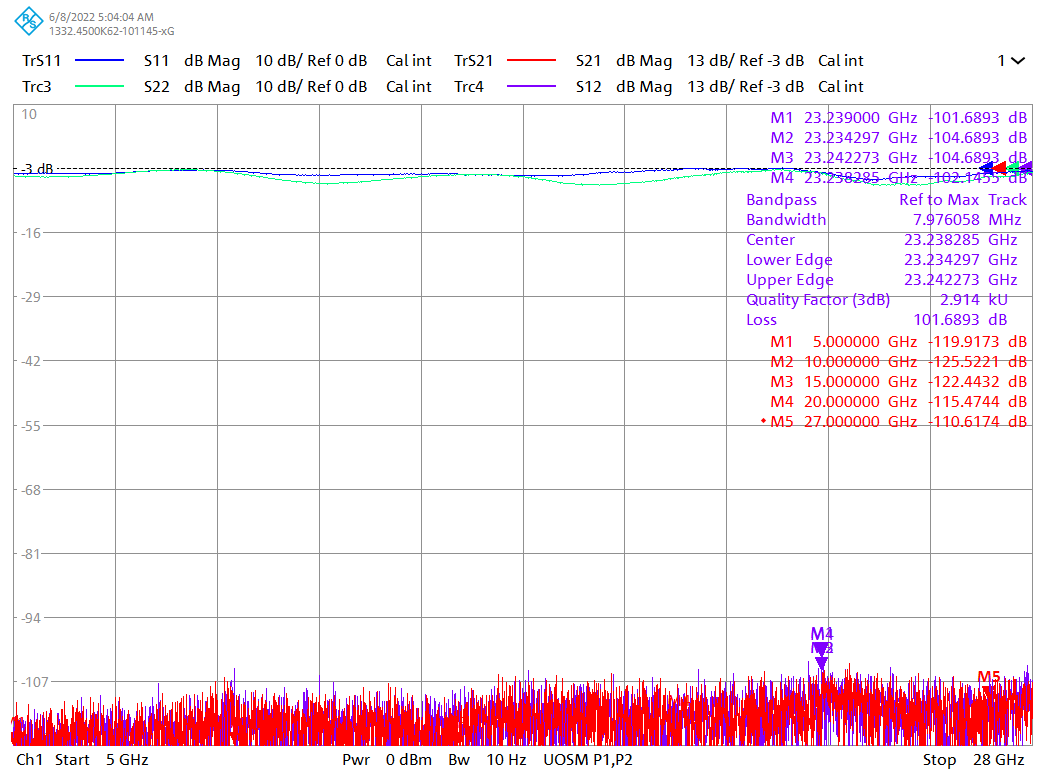1053x775 pixels.
Task: Select the Trc4 trace label
Action: tap(469, 87)
